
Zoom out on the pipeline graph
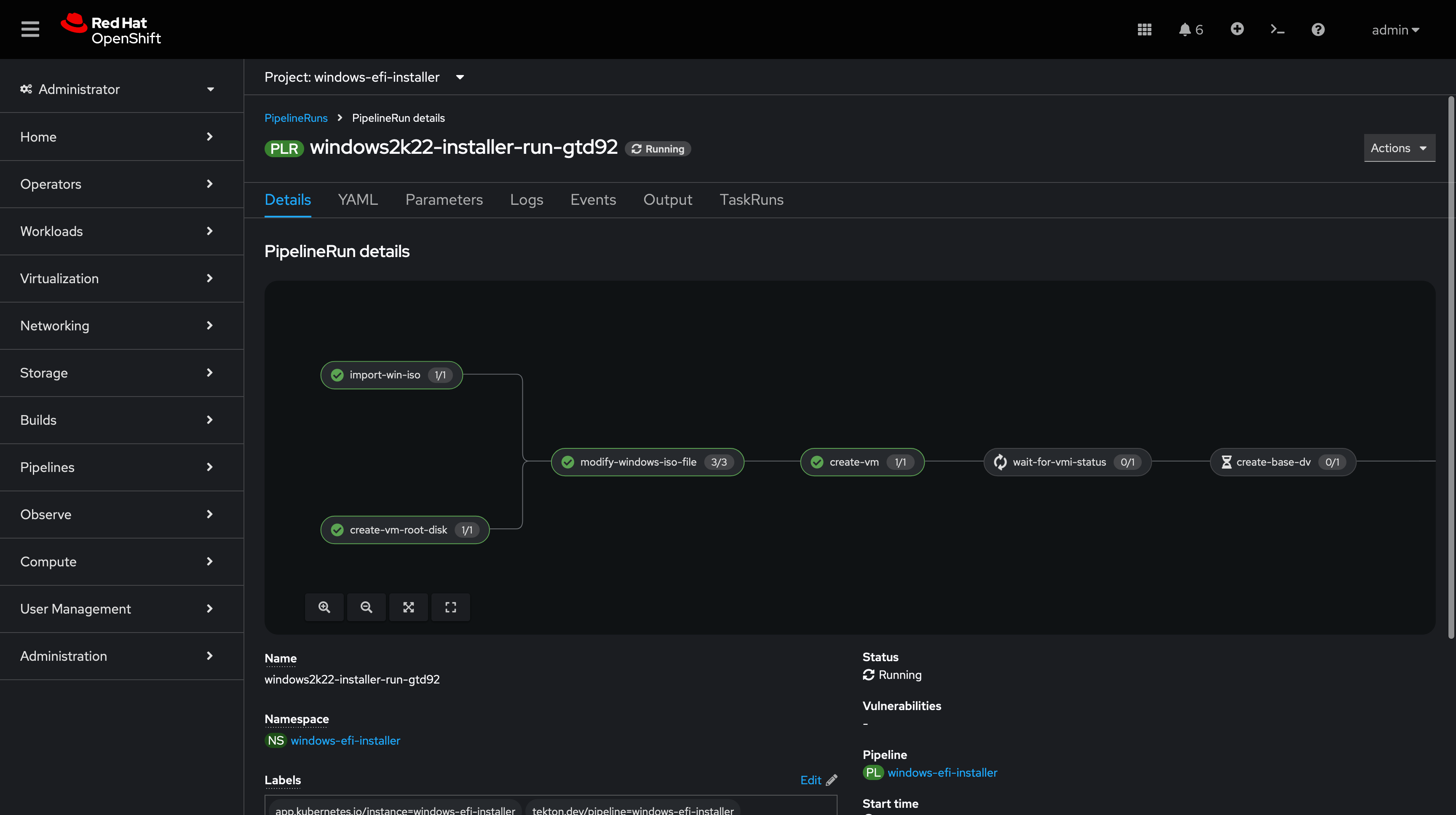[x=366, y=607]
